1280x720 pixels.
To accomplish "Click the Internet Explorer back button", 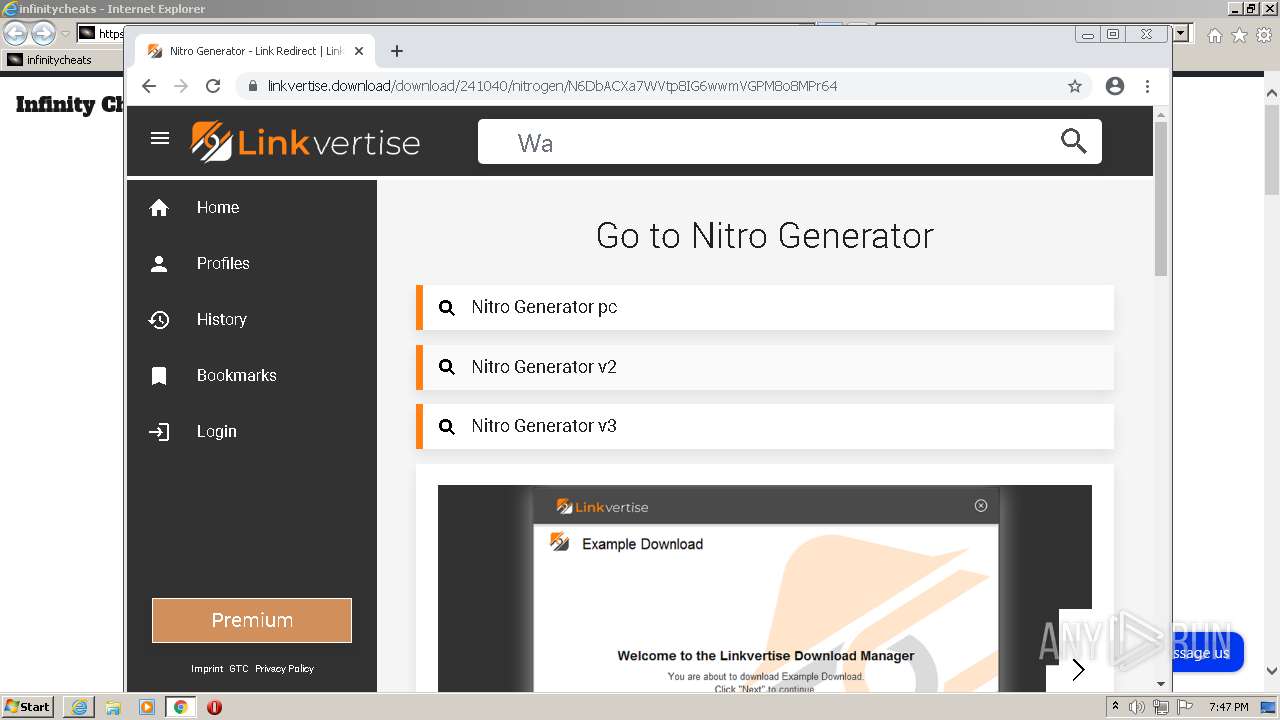I will pyautogui.click(x=15, y=34).
